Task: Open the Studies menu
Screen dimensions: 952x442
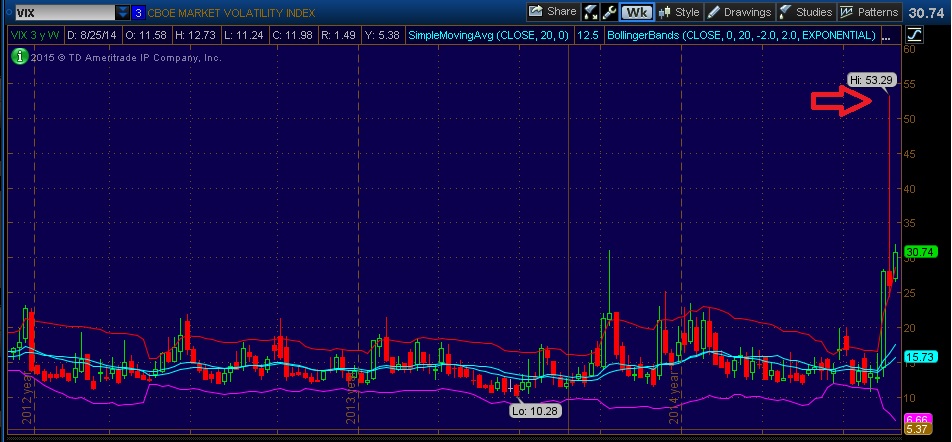Action: (806, 12)
